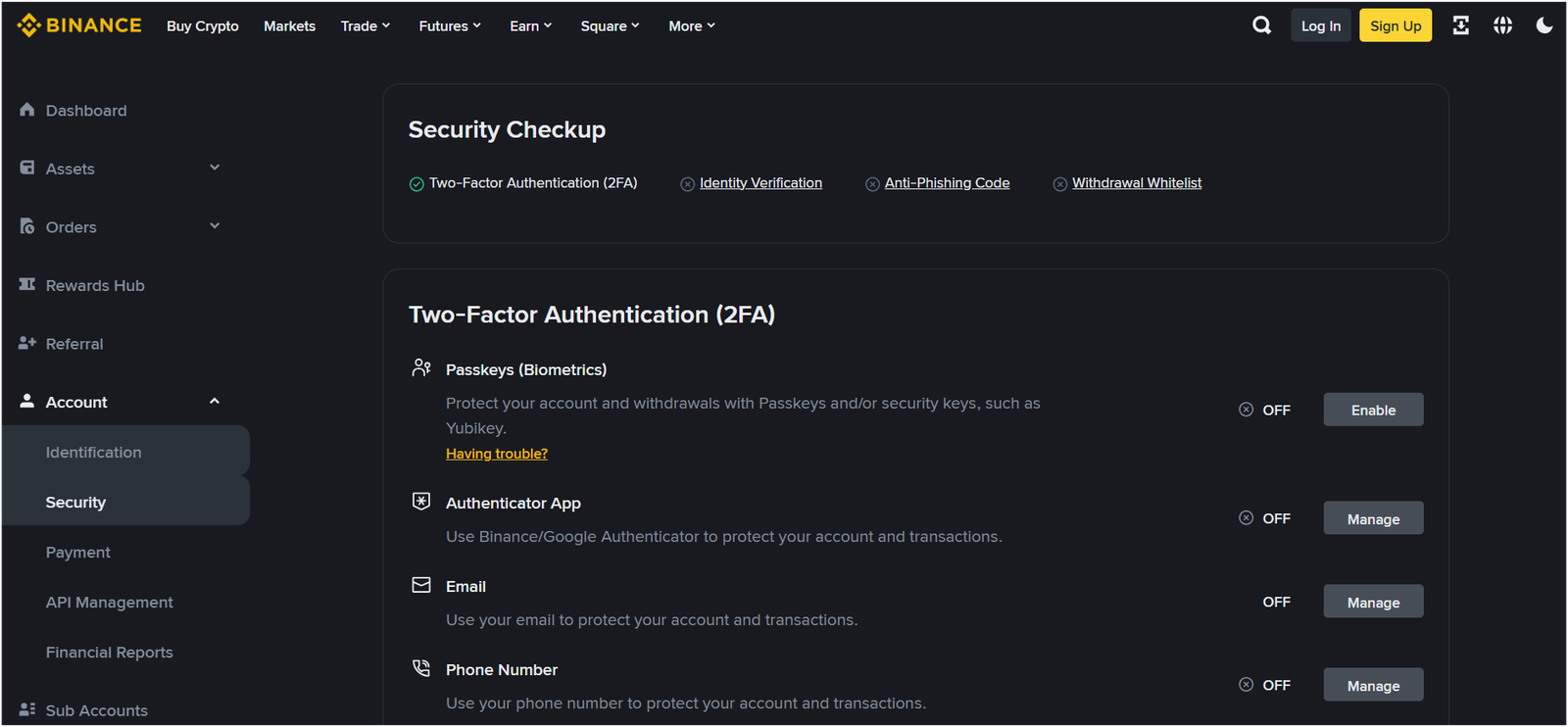The height and width of the screenshot is (727, 1568).
Task: Select Identification in the sidebar
Action: point(93,452)
